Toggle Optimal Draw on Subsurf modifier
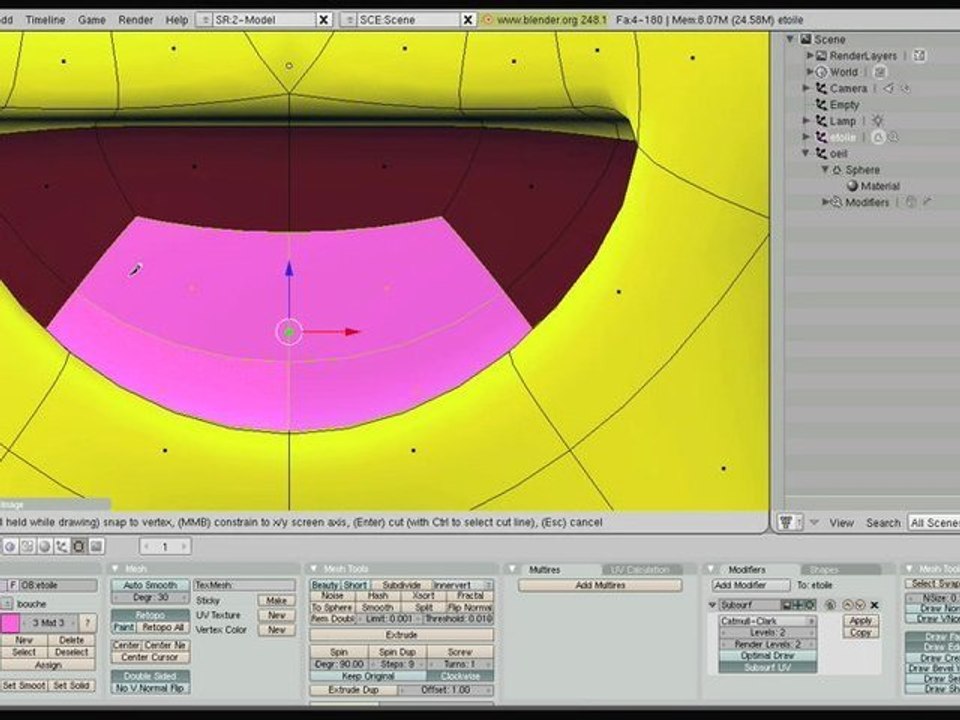This screenshot has width=960, height=720. (767, 656)
